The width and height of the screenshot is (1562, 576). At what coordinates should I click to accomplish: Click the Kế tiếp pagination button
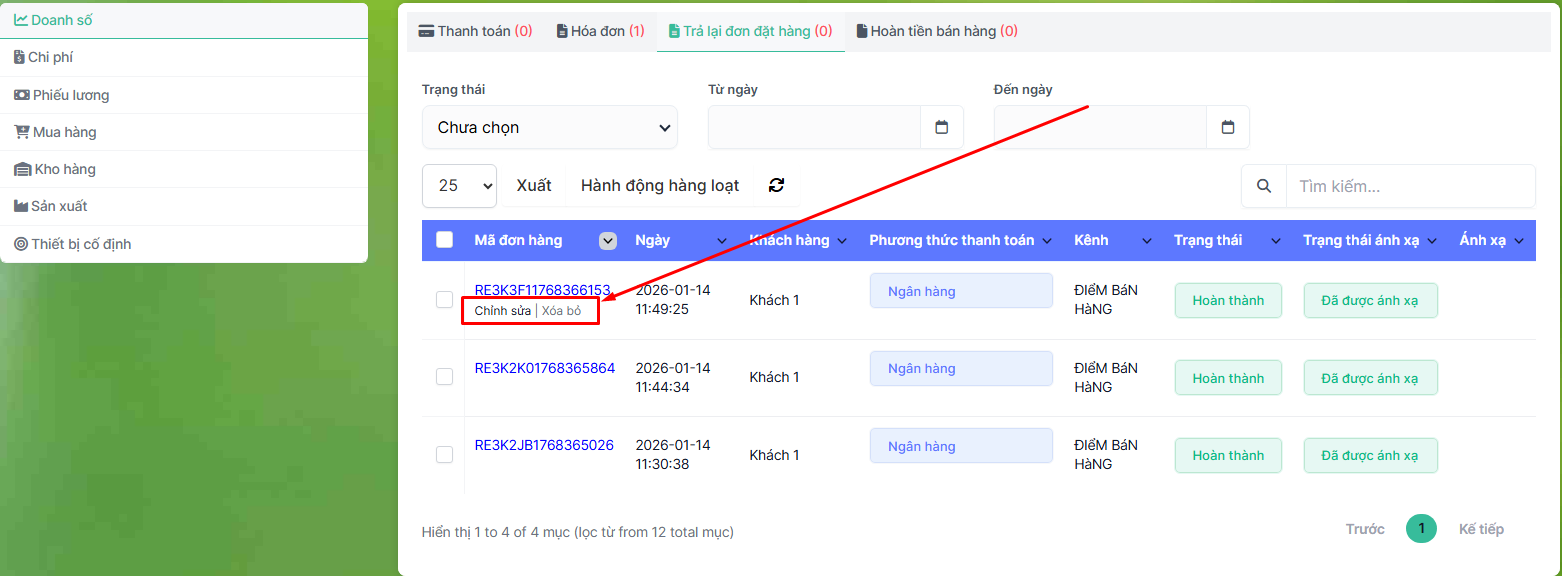(1480, 529)
